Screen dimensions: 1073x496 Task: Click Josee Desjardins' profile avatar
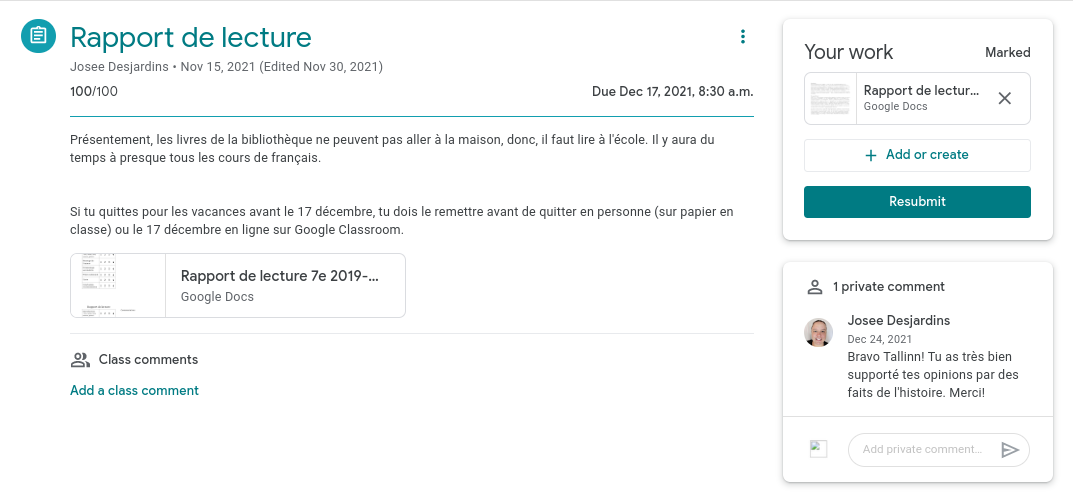click(819, 333)
